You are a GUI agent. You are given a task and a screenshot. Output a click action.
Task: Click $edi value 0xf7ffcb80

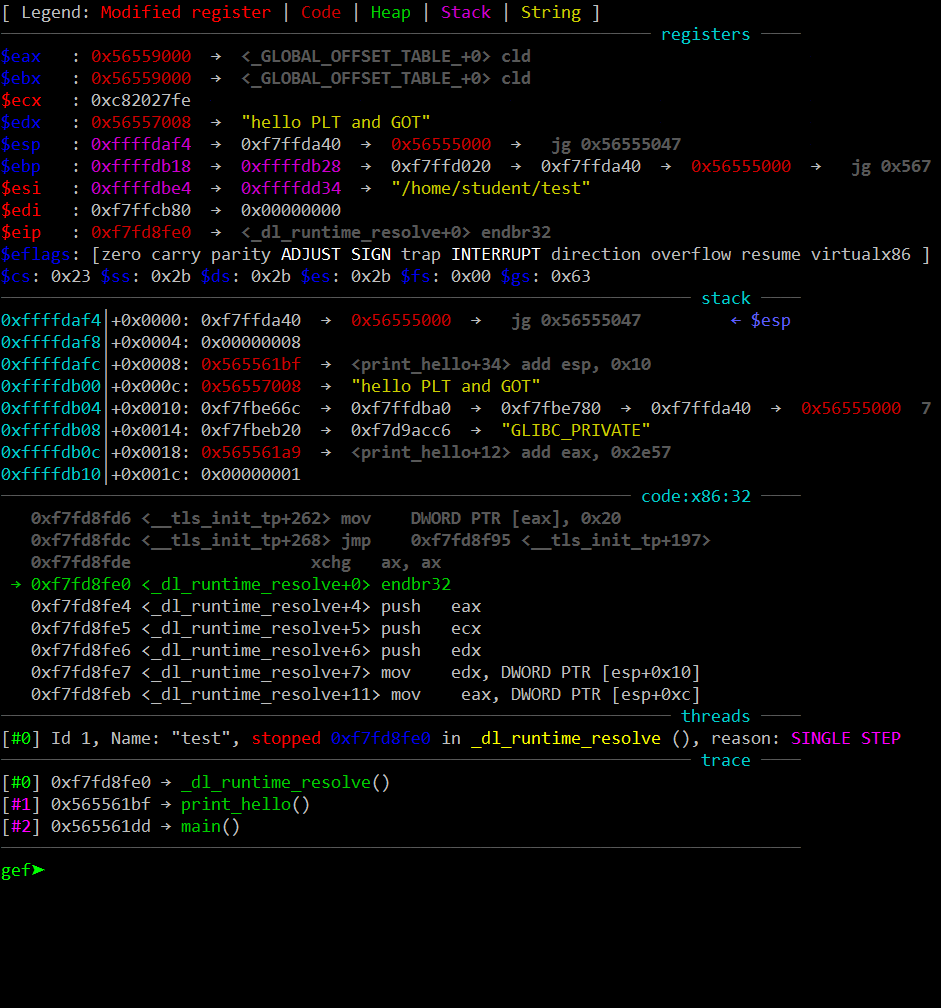click(141, 210)
